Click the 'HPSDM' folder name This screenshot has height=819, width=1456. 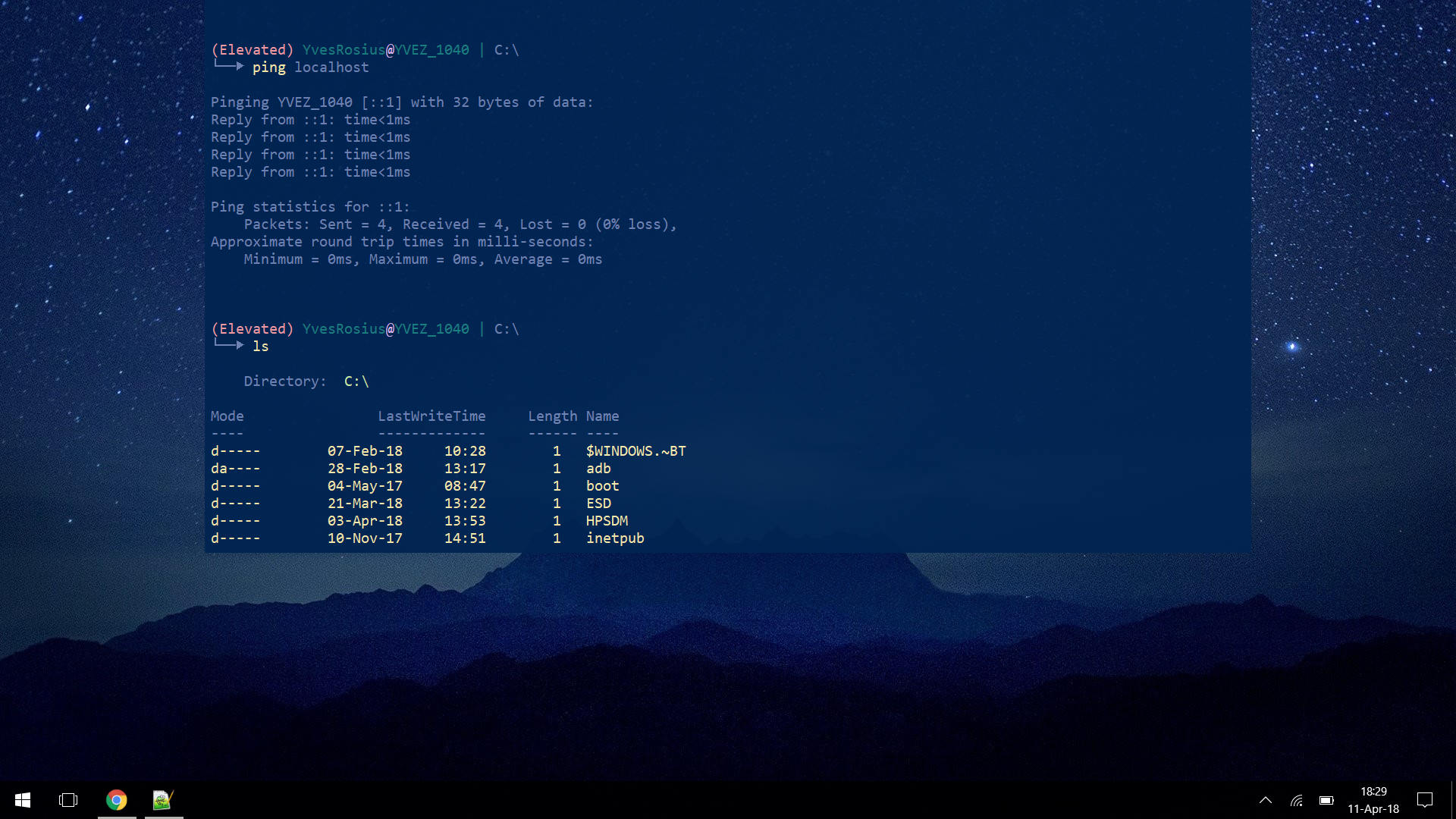(607, 521)
